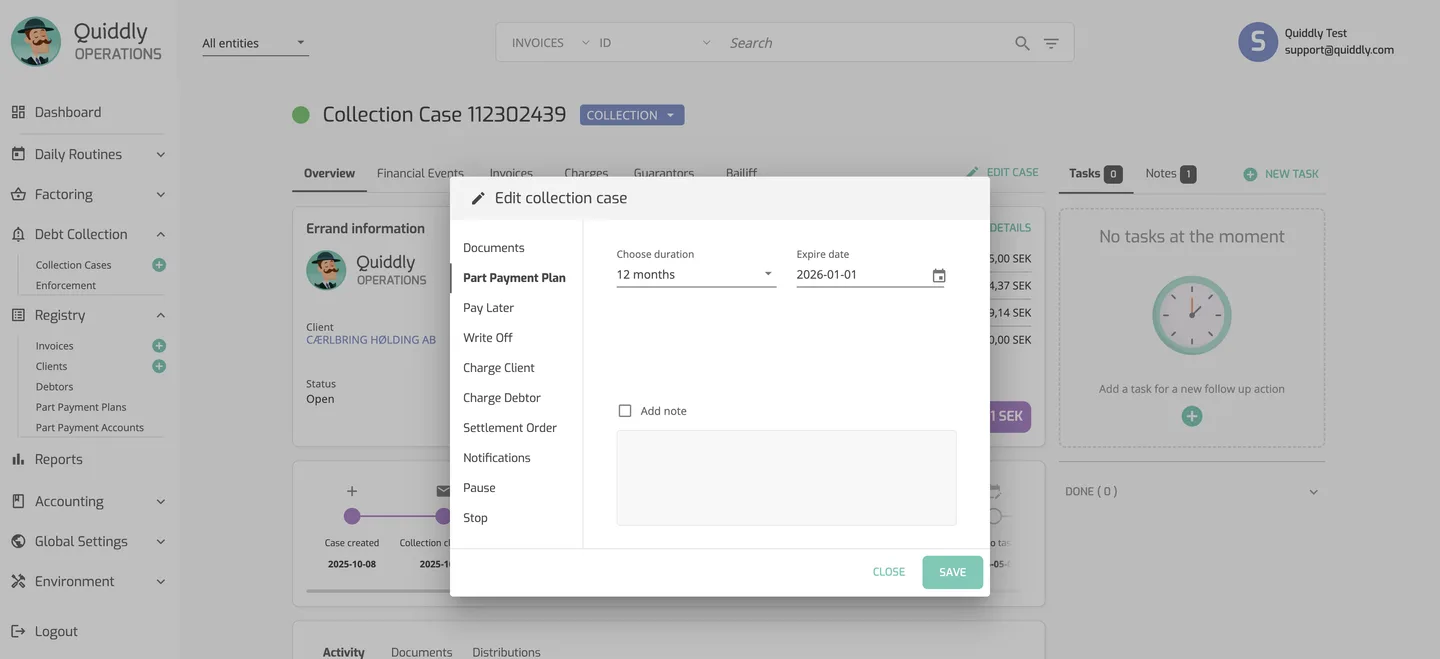The image size is (1440, 659).
Task: Open the INVOICES search type dropdown
Action: pyautogui.click(x=550, y=43)
